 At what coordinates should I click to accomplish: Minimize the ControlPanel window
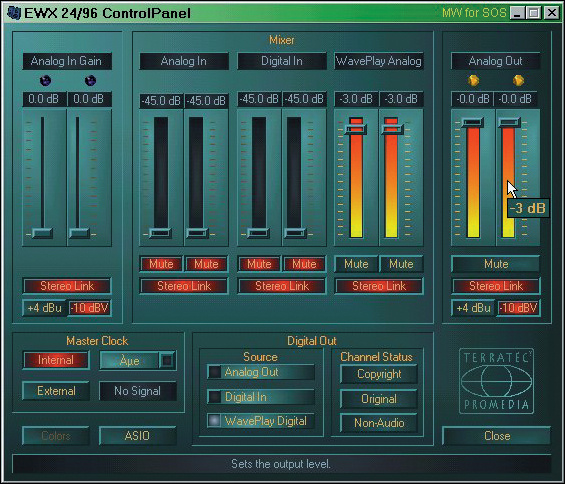coord(518,13)
